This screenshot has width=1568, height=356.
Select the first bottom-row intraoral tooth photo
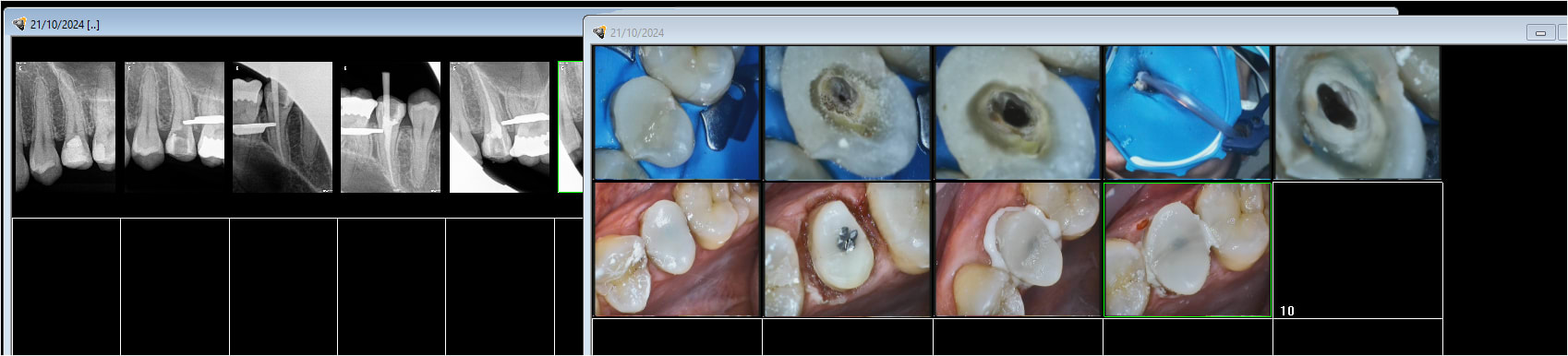(x=677, y=249)
